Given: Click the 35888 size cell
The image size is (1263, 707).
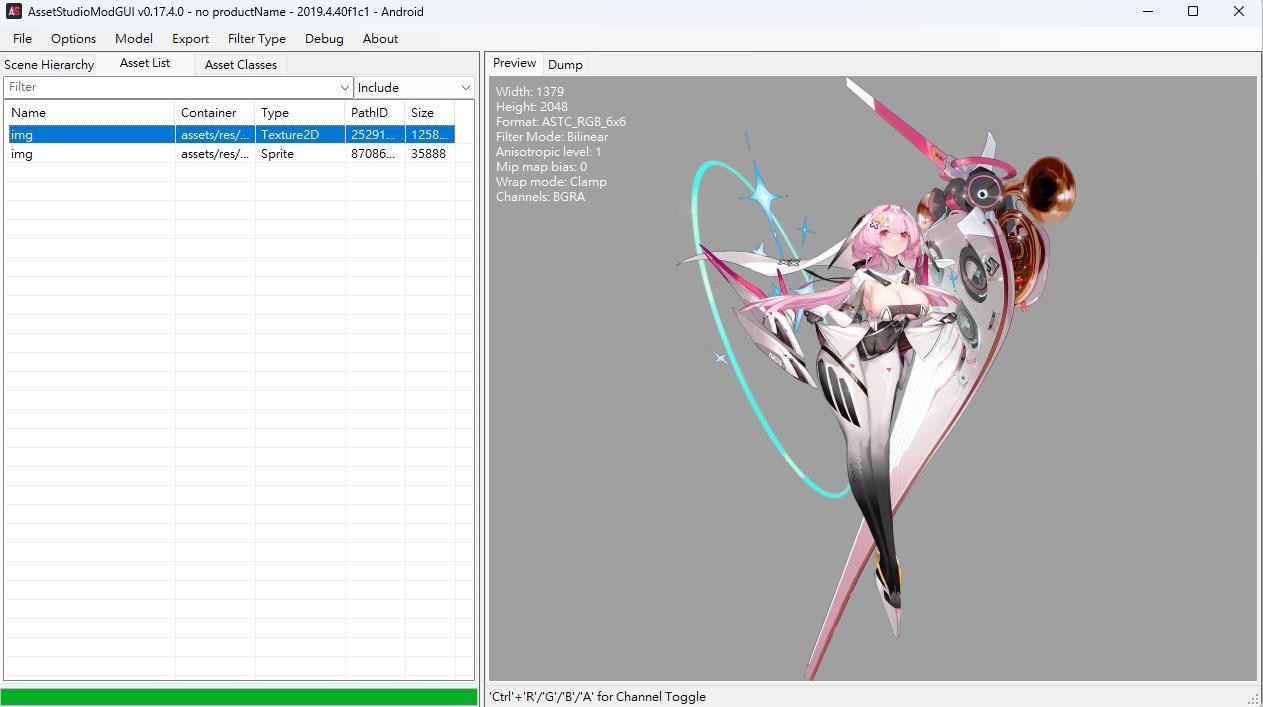Looking at the screenshot, I should pos(428,154).
